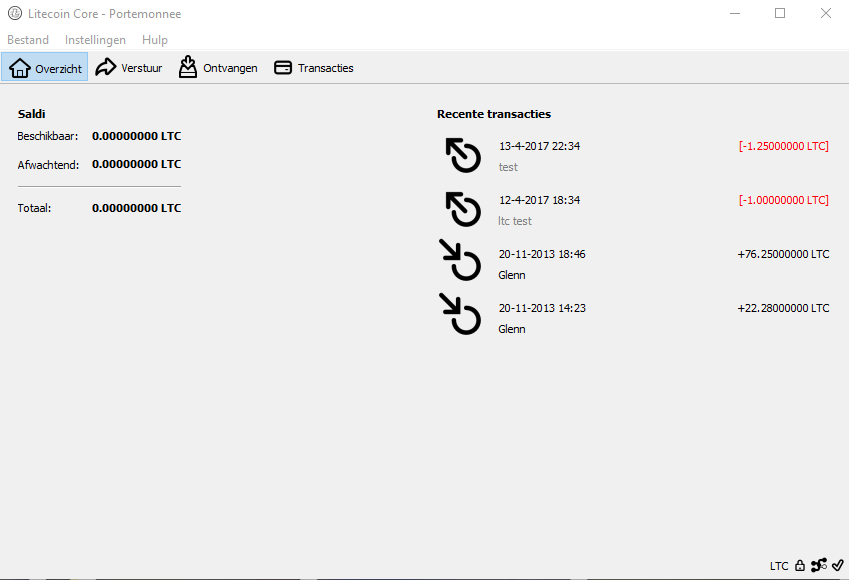Click the Beschikbaar balance value
Screen dimensions: 849x580
point(136,136)
